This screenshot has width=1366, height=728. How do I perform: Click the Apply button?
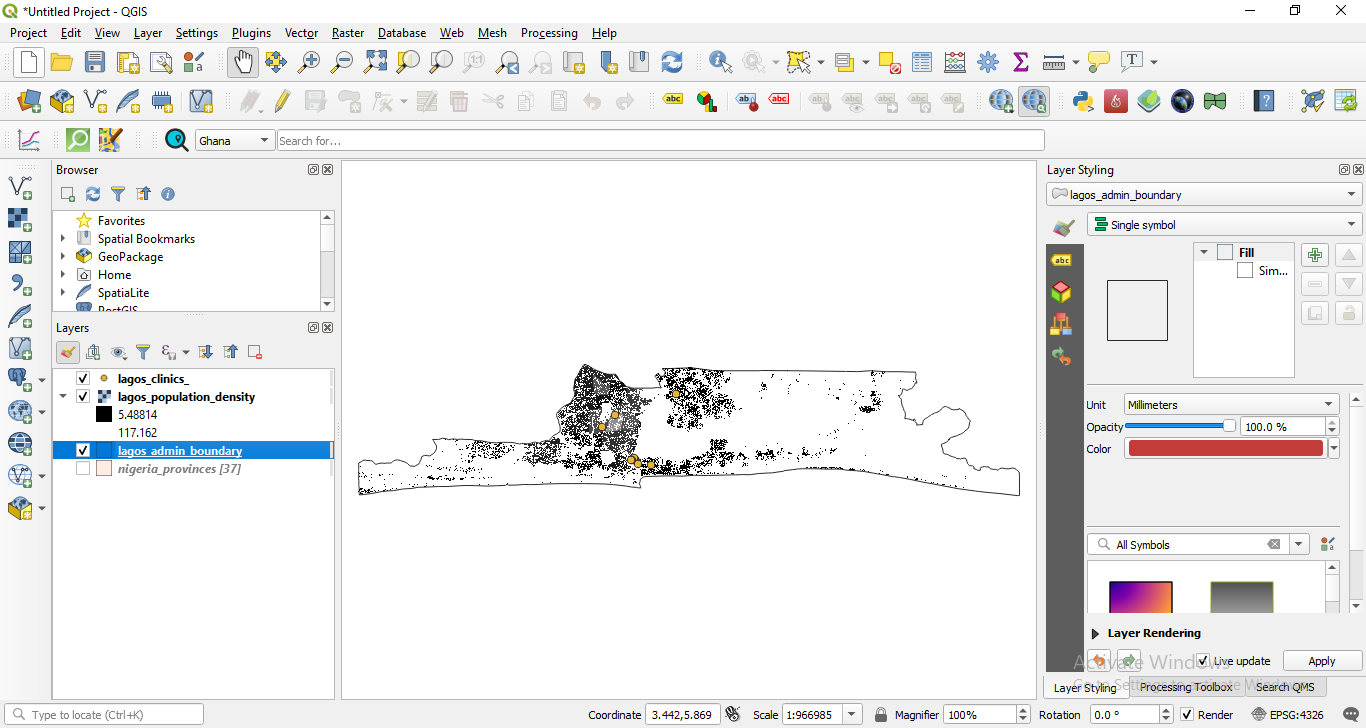coord(1322,661)
